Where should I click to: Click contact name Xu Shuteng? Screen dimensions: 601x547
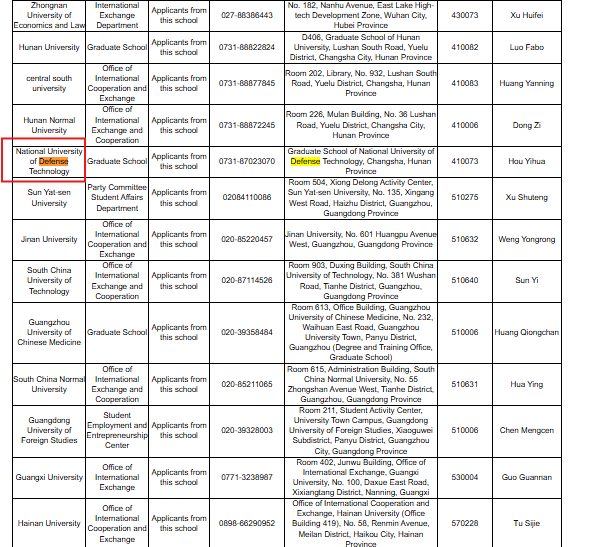click(527, 197)
